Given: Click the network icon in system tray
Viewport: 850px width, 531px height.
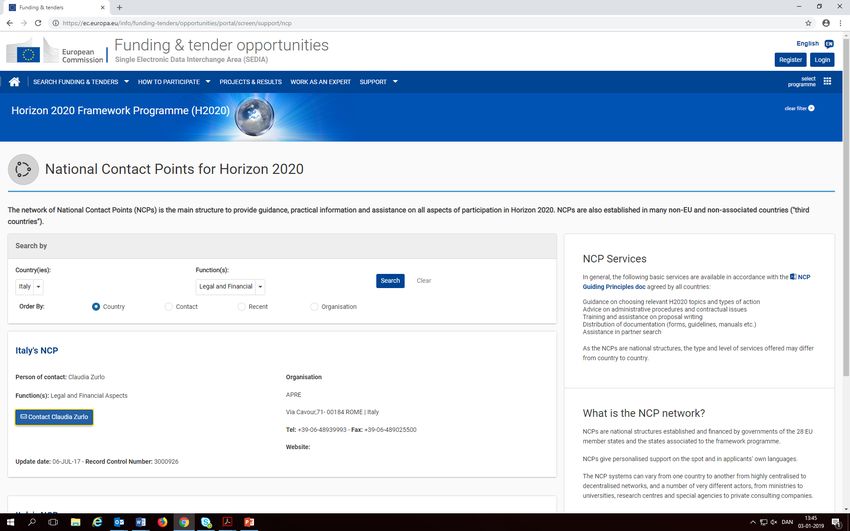Looking at the screenshot, I should pyautogui.click(x=763, y=522).
